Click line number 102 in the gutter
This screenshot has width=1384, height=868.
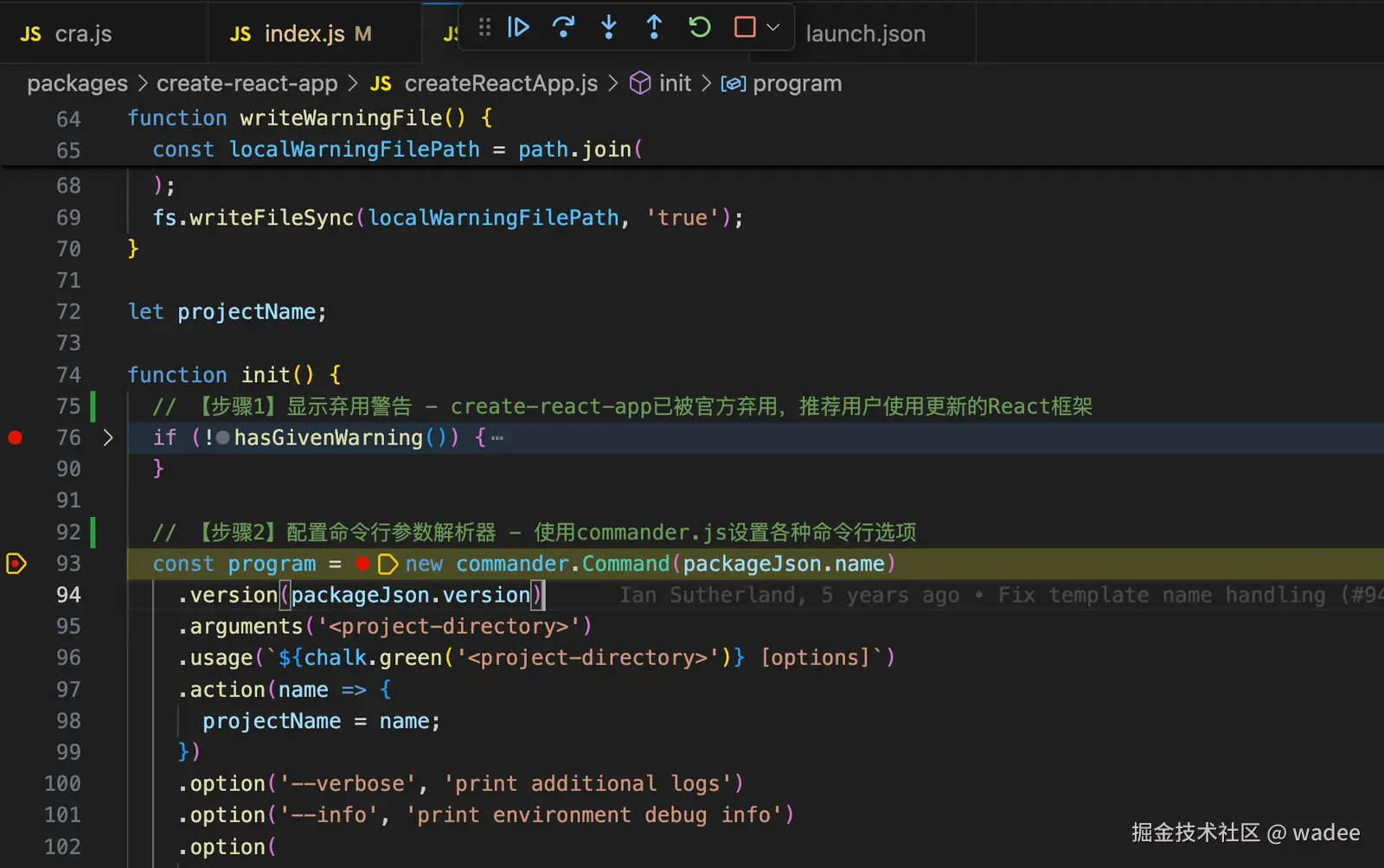point(62,846)
